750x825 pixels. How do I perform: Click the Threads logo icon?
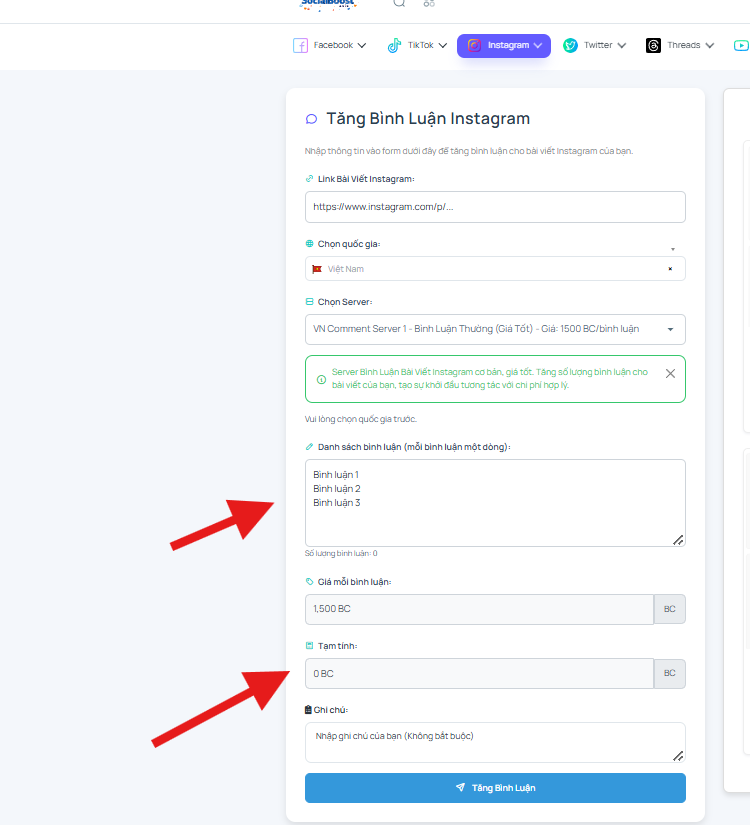click(x=653, y=45)
